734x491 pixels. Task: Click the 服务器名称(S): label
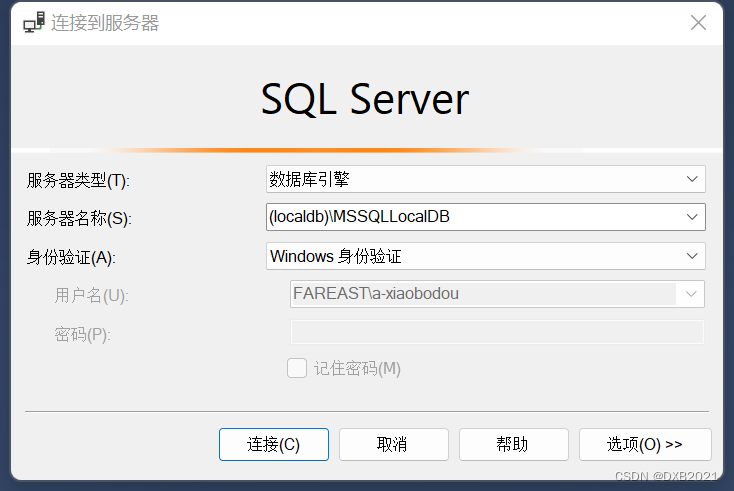point(79,219)
